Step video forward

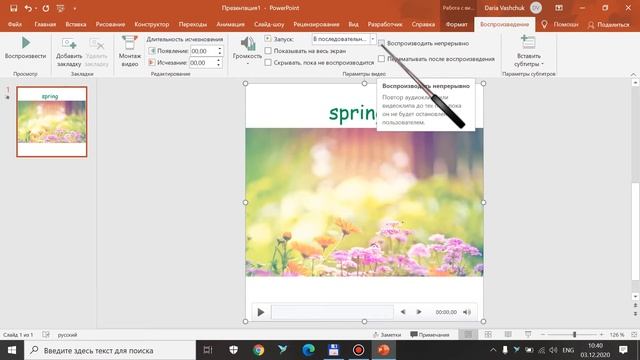click(419, 312)
